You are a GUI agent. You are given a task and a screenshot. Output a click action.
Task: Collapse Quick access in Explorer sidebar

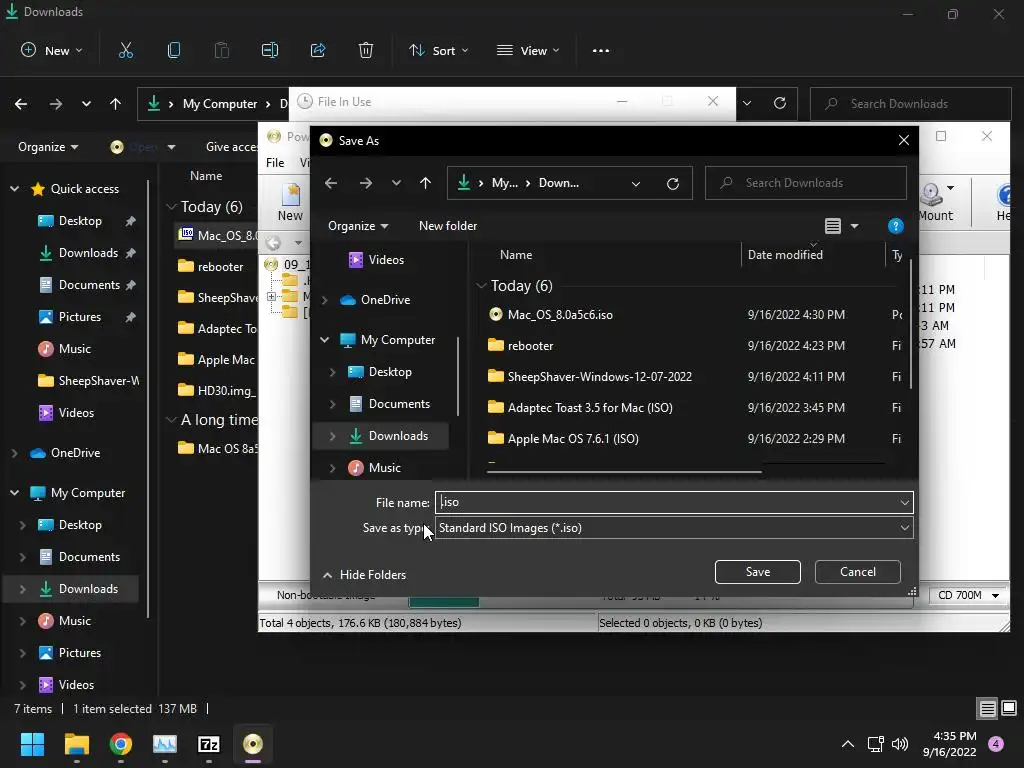(14, 189)
